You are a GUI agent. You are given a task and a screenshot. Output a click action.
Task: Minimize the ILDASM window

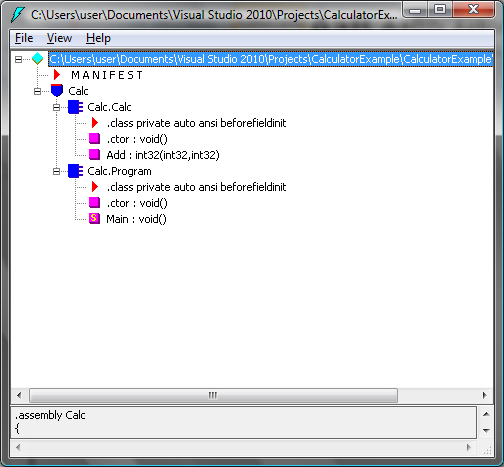(415, 10)
